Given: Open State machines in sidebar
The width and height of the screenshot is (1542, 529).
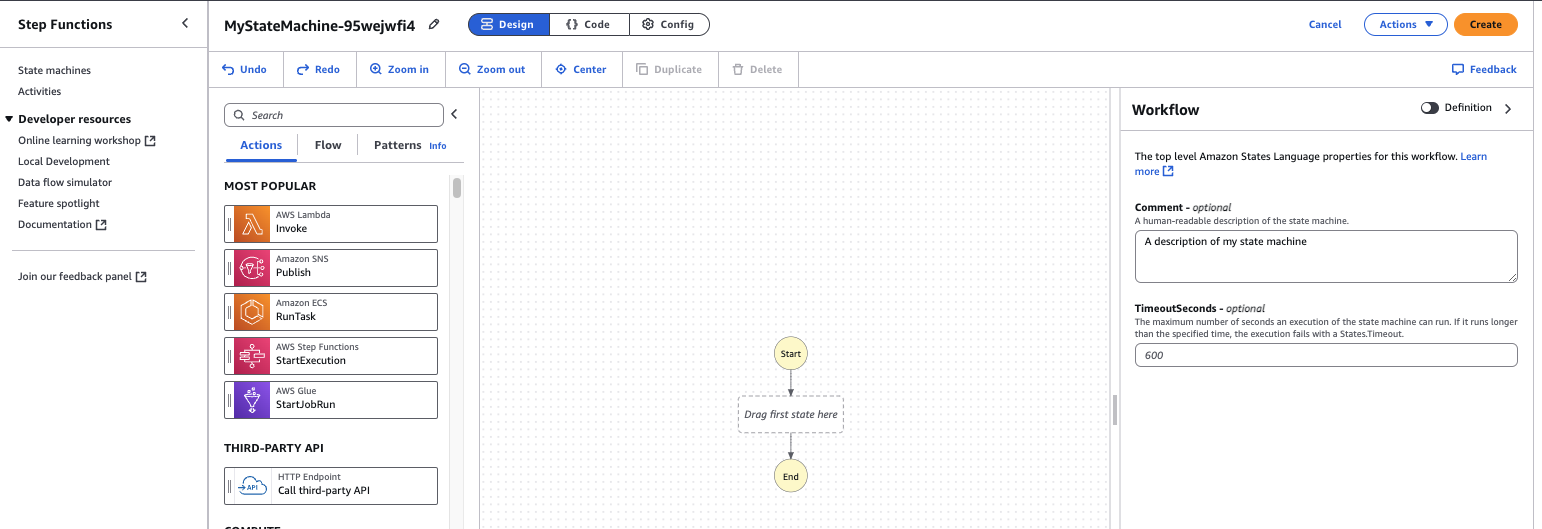Looking at the screenshot, I should (x=54, y=70).
